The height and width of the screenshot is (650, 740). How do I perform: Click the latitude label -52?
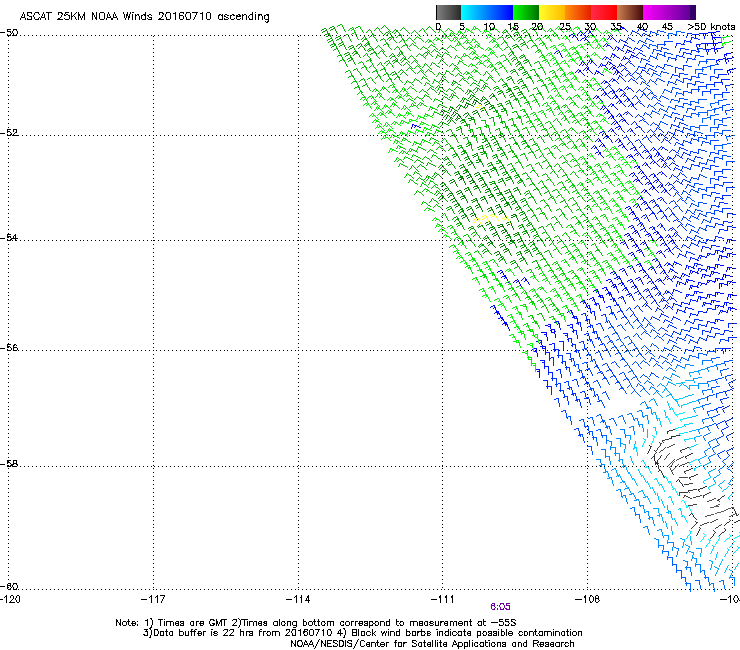pos(9,133)
